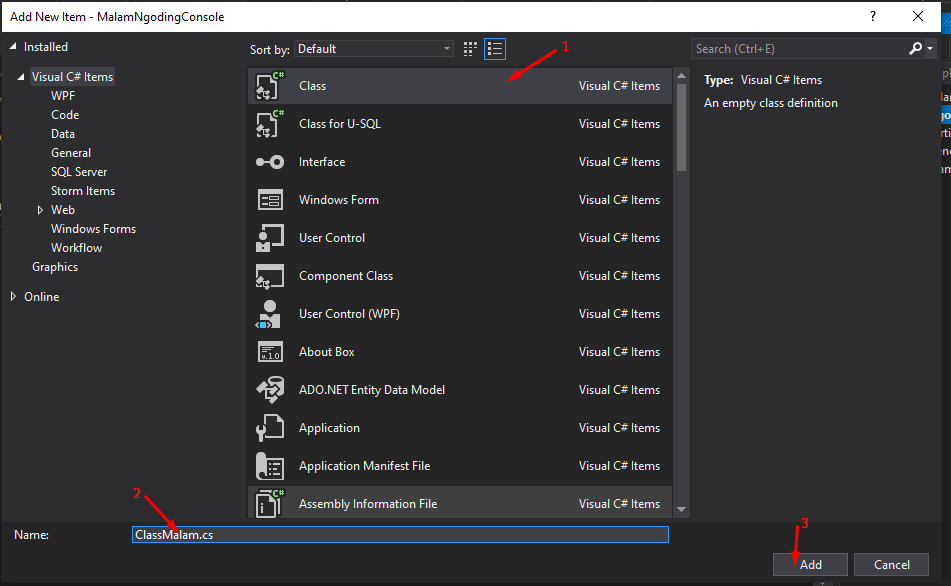951x586 pixels.
Task: Click the Cancel button
Action: point(892,565)
